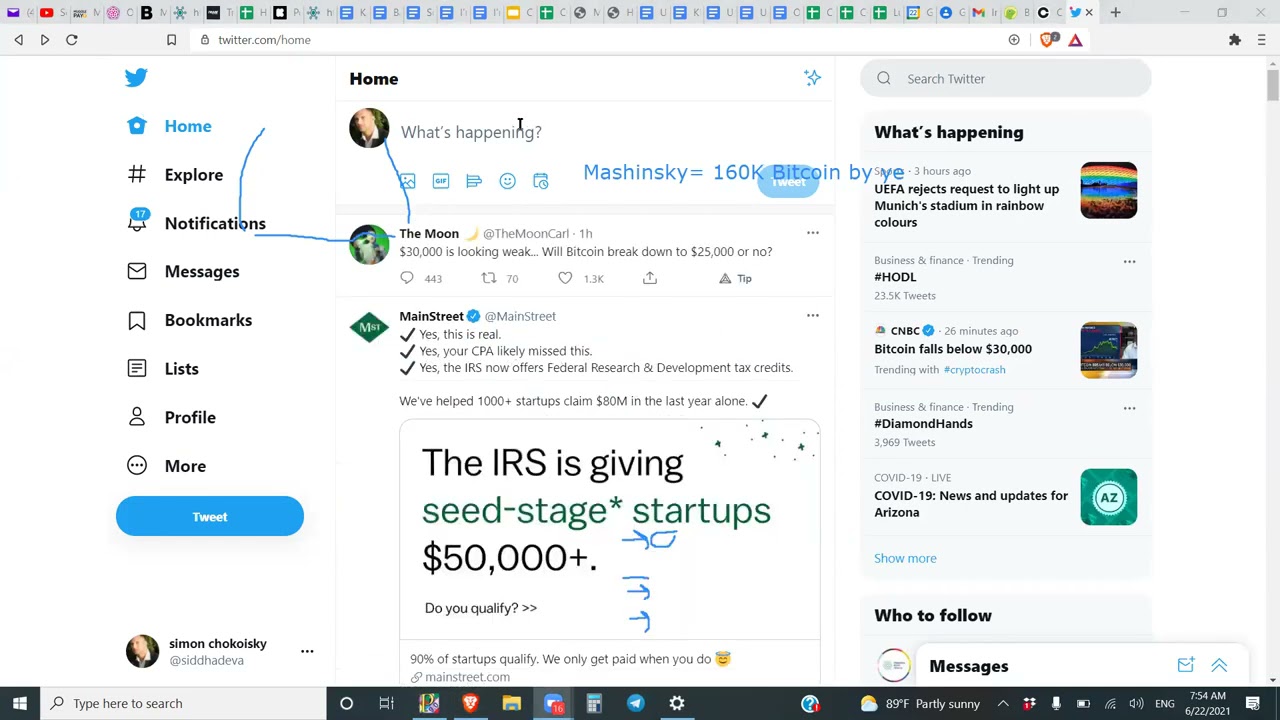Open UEFA rainbow stadium thumbnail

(x=1108, y=190)
